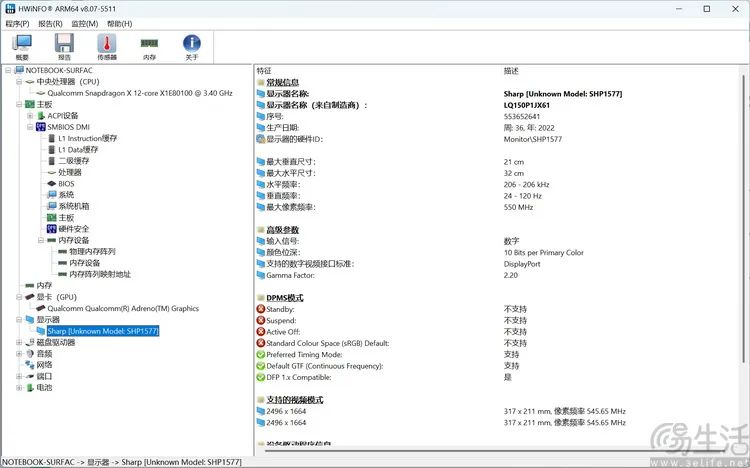This screenshot has width=750, height=468.
Task: Open the 帮助(H) menu
Action: 119,23
